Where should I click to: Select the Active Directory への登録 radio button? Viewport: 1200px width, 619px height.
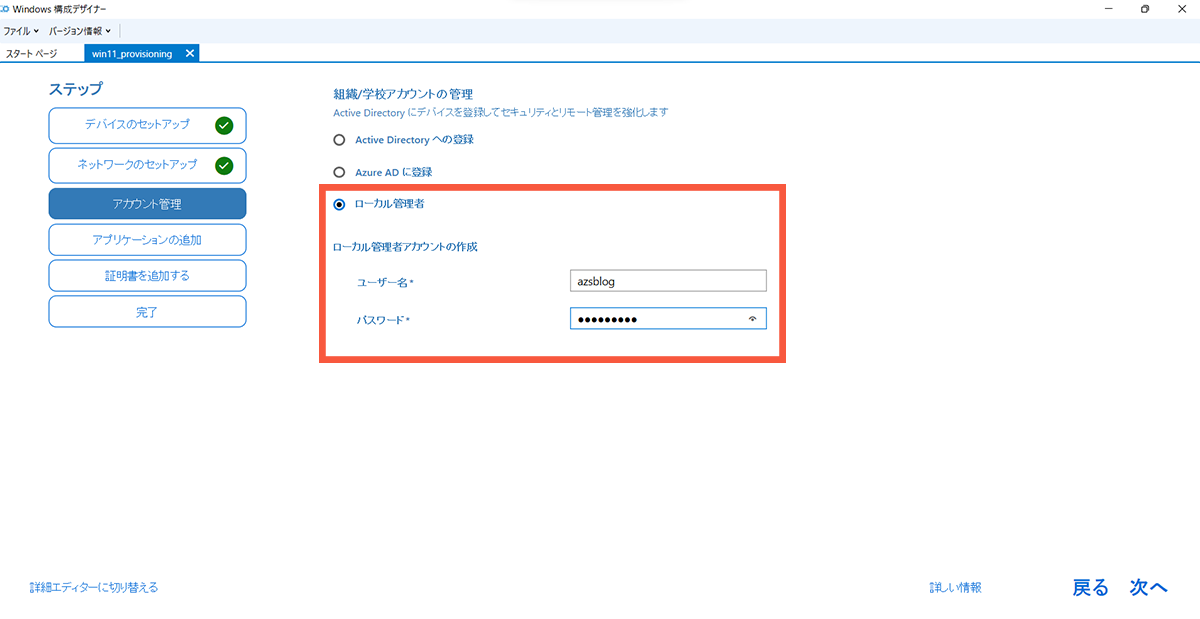[x=339, y=139]
